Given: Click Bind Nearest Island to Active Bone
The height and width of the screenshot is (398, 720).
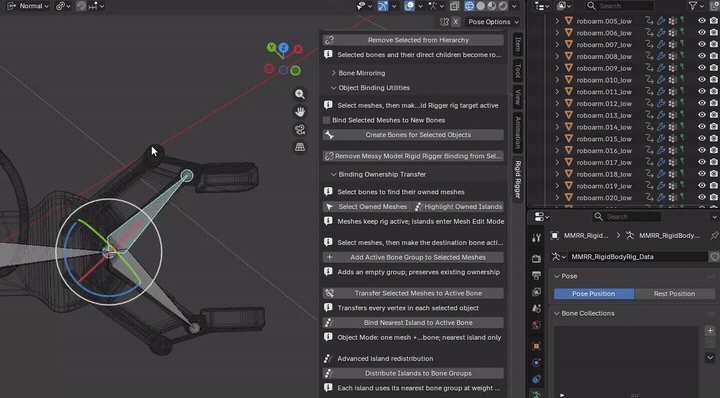Looking at the screenshot, I should point(413,323).
